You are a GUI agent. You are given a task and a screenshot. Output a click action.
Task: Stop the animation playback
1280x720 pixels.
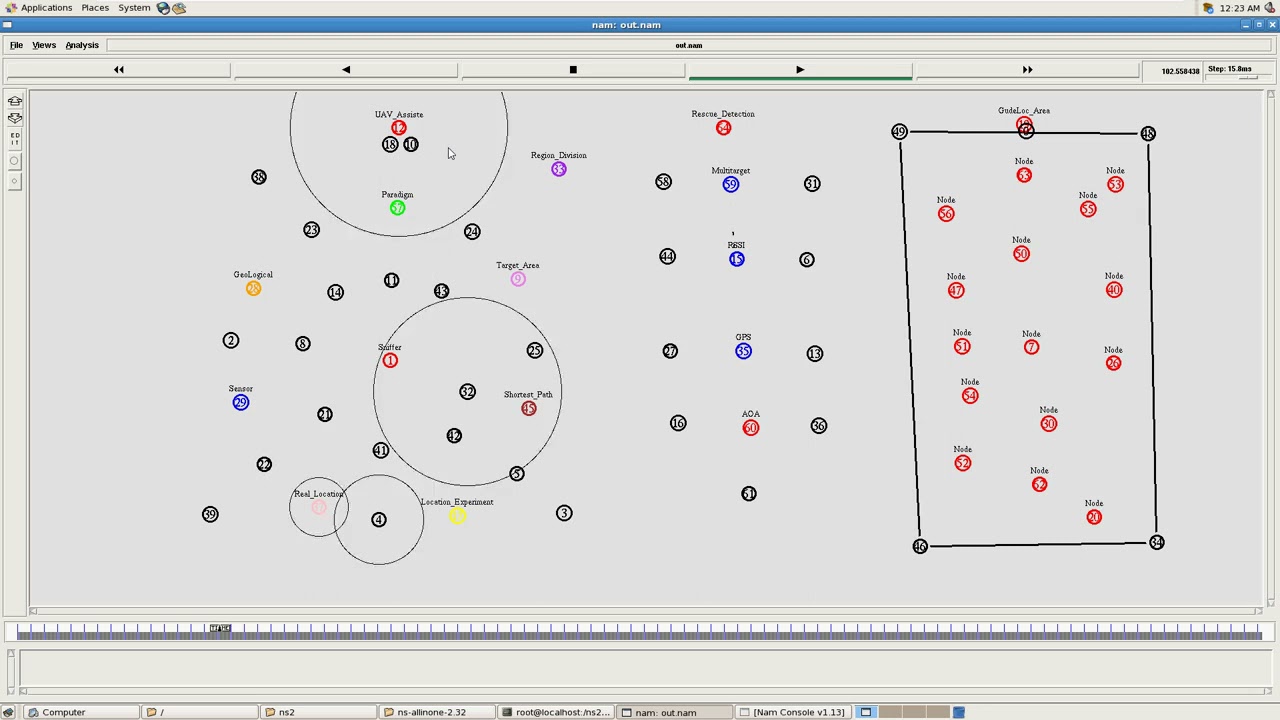point(573,70)
